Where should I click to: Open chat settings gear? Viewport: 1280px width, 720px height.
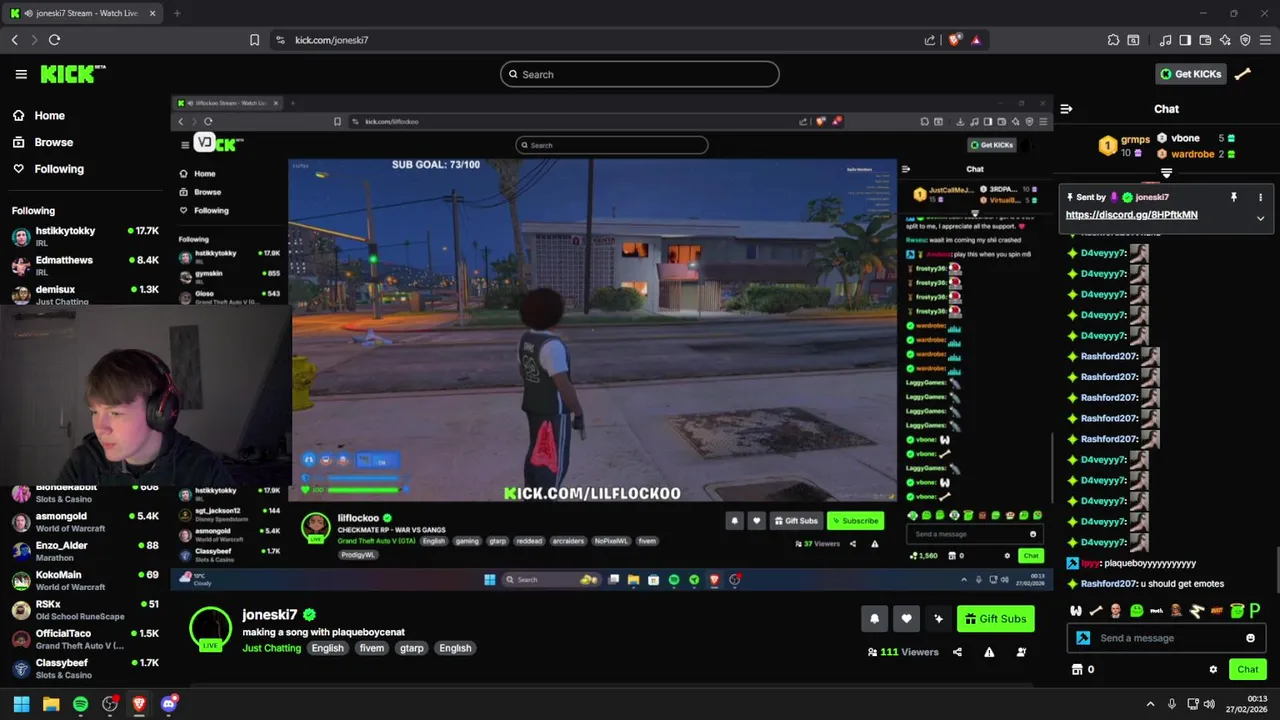point(1213,670)
